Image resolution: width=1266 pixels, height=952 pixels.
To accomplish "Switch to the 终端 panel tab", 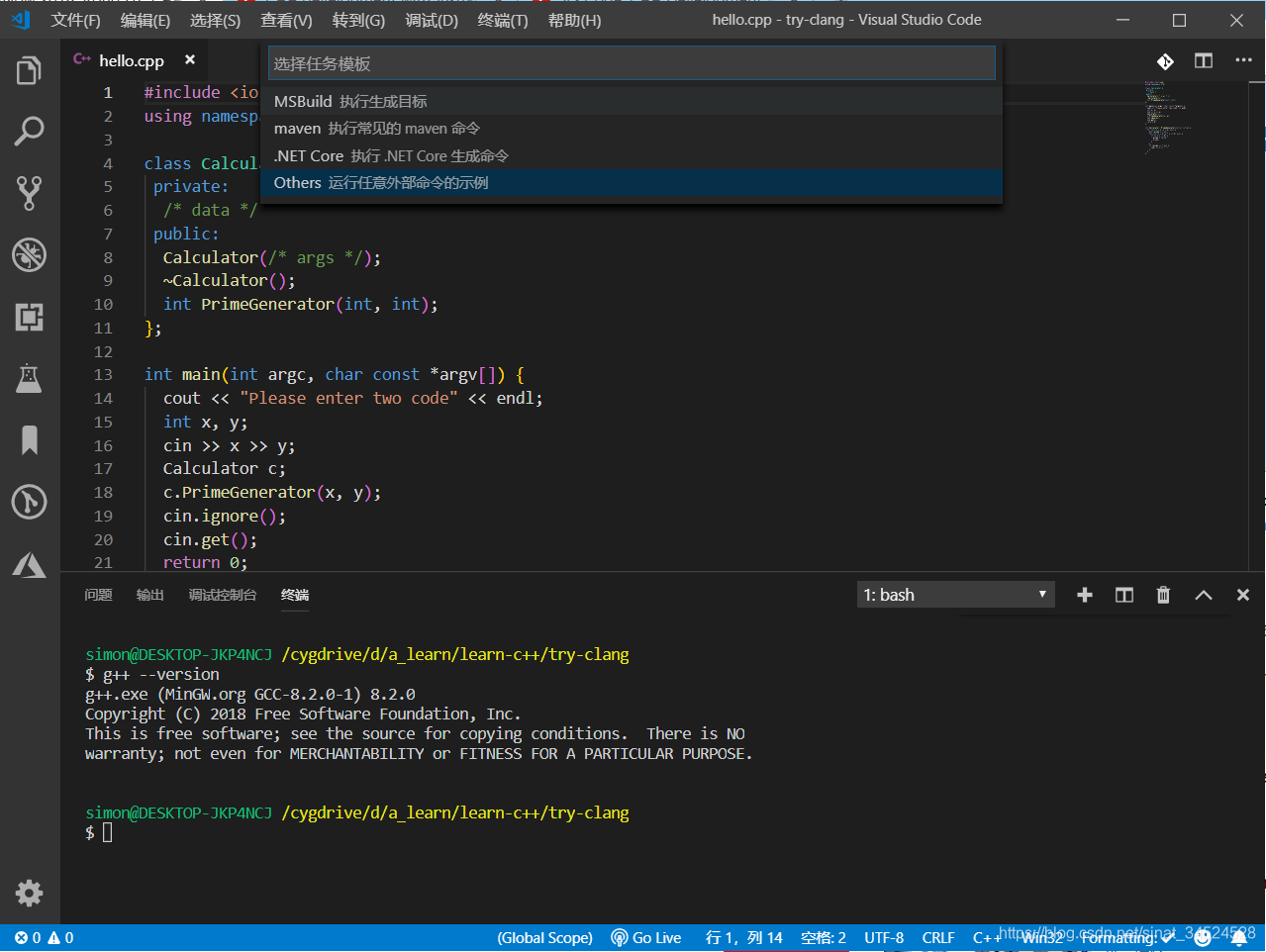I will [295, 595].
